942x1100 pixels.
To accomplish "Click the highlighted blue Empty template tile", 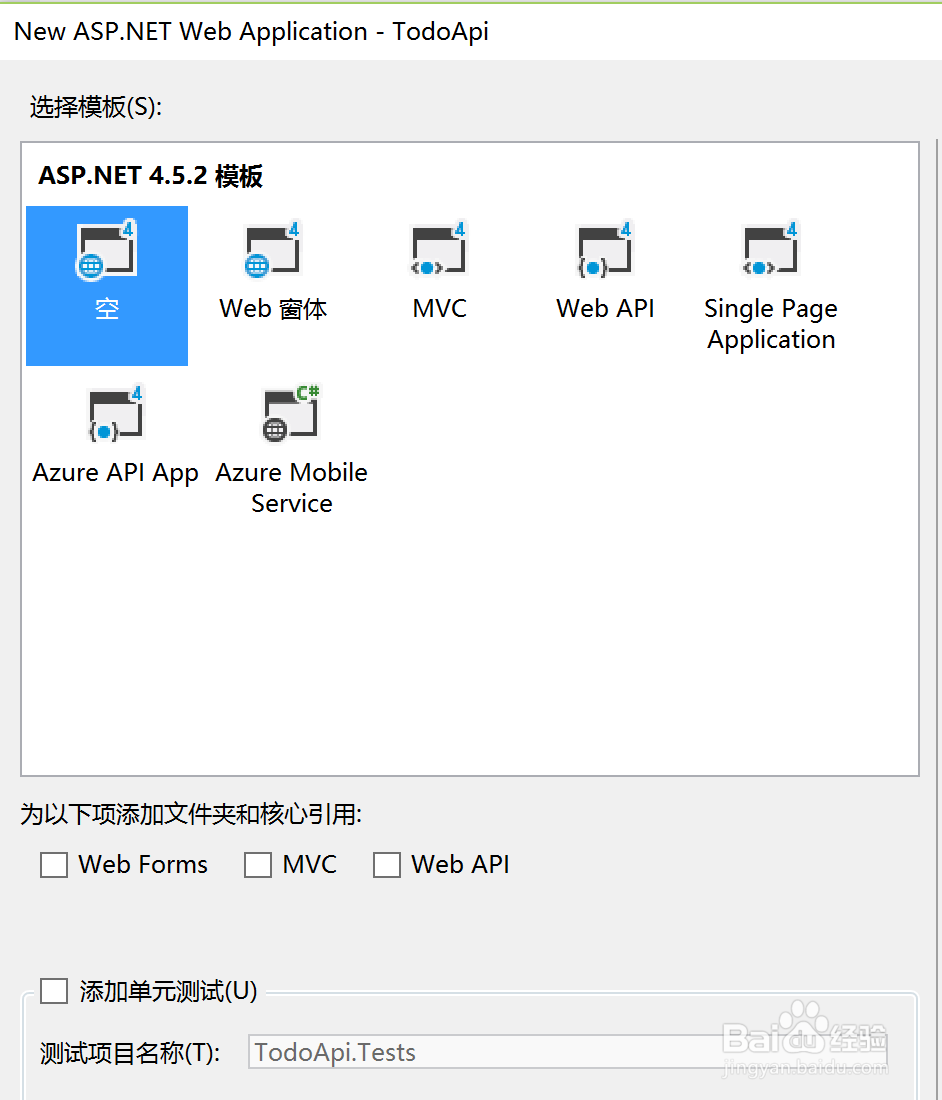I will [x=106, y=285].
